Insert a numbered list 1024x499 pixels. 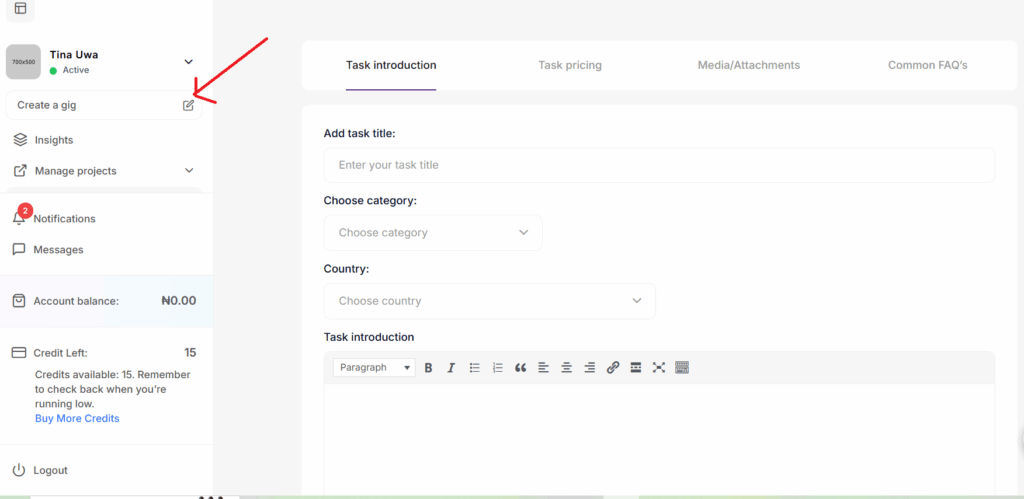[x=498, y=368]
